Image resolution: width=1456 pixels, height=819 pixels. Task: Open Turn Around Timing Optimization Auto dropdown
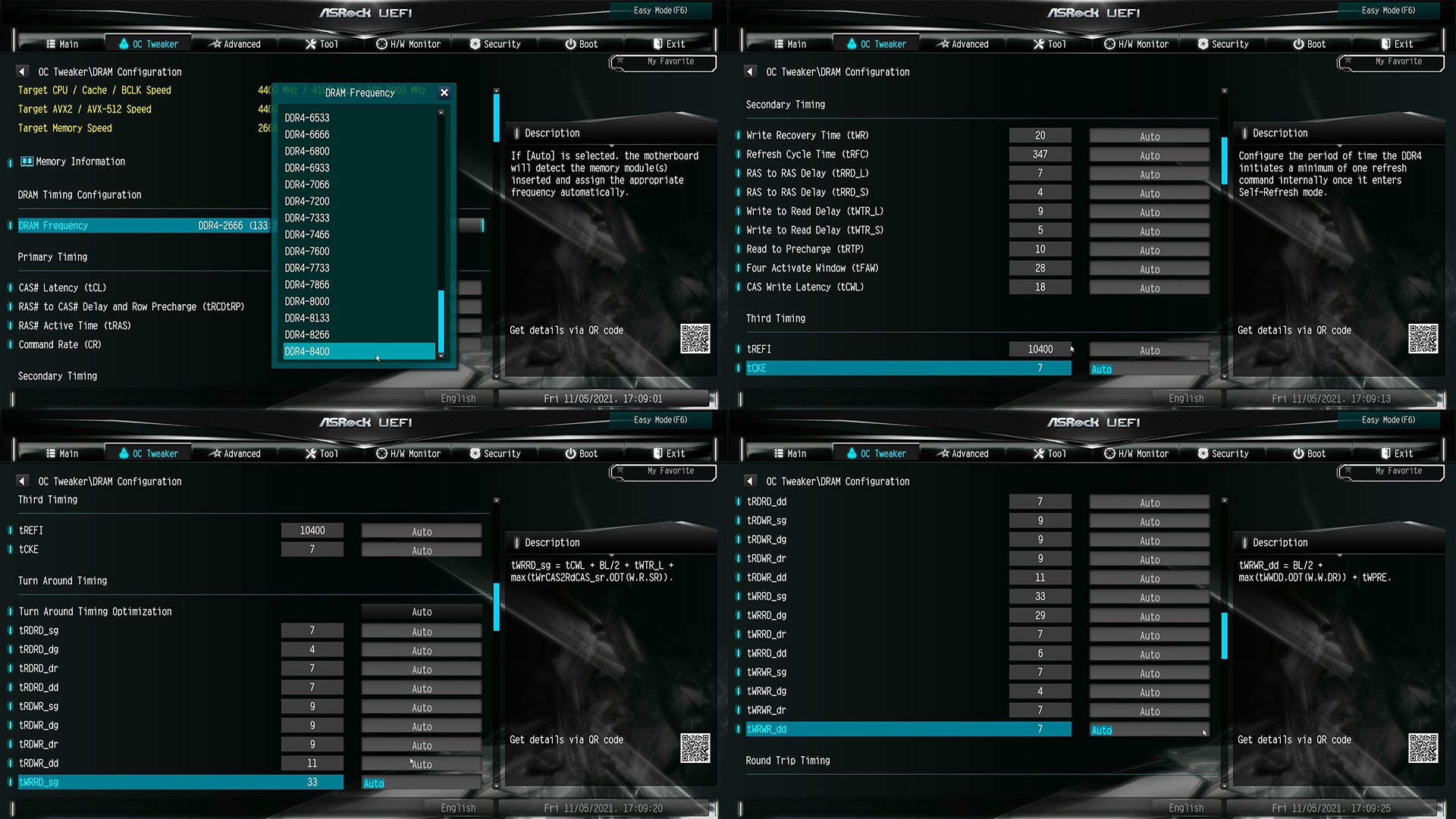coord(422,612)
